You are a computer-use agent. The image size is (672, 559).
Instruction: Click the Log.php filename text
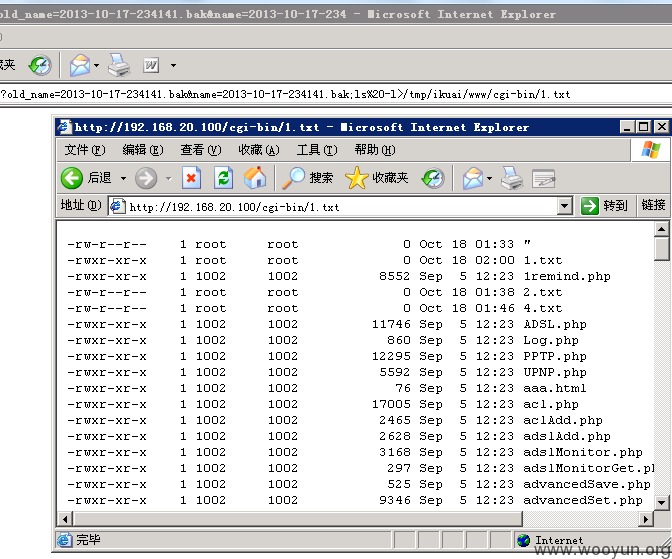pyautogui.click(x=551, y=341)
